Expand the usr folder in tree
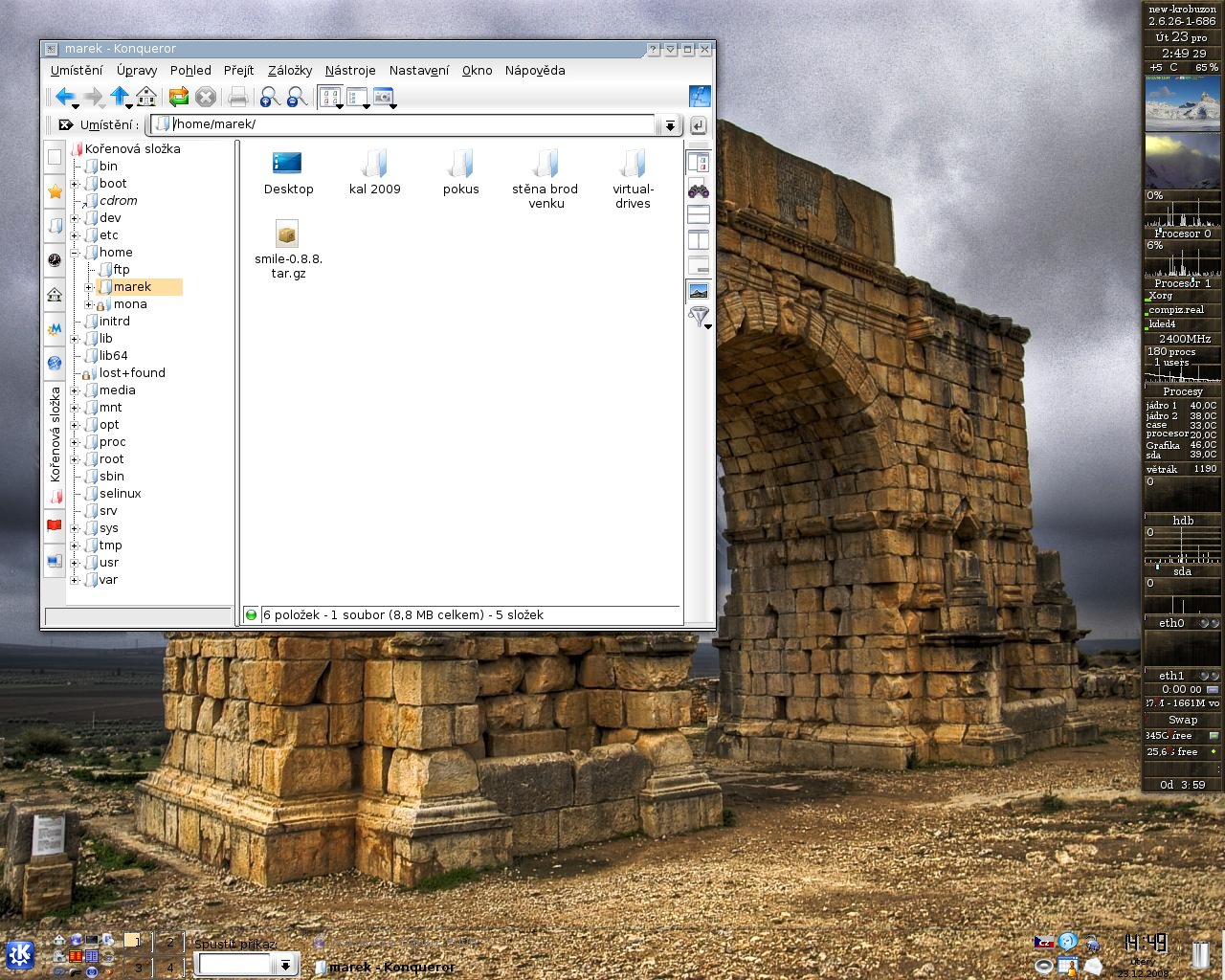Image resolution: width=1225 pixels, height=980 pixels. tap(75, 563)
